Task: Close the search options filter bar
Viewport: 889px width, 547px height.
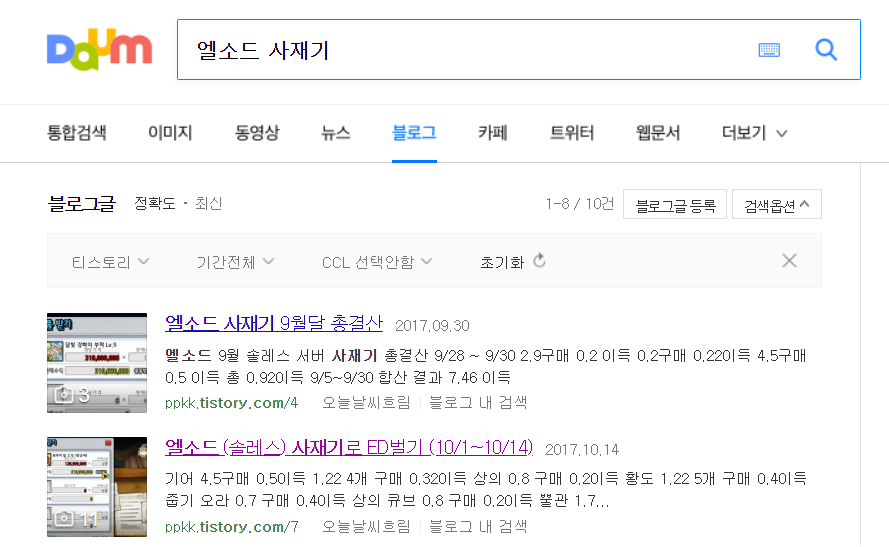Action: pyautogui.click(x=789, y=261)
